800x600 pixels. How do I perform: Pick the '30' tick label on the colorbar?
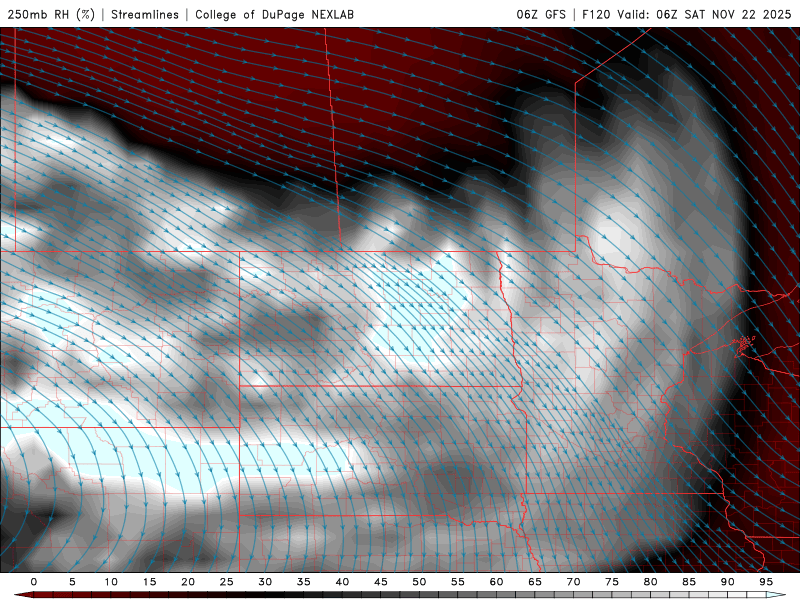[x=265, y=582]
